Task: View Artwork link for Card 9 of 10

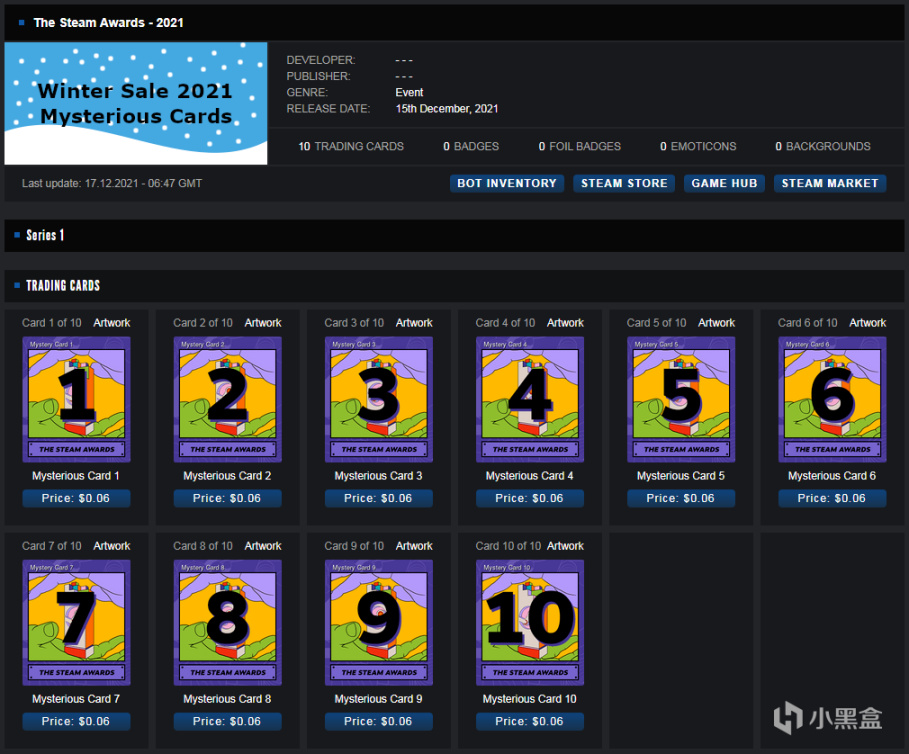Action: tap(414, 546)
